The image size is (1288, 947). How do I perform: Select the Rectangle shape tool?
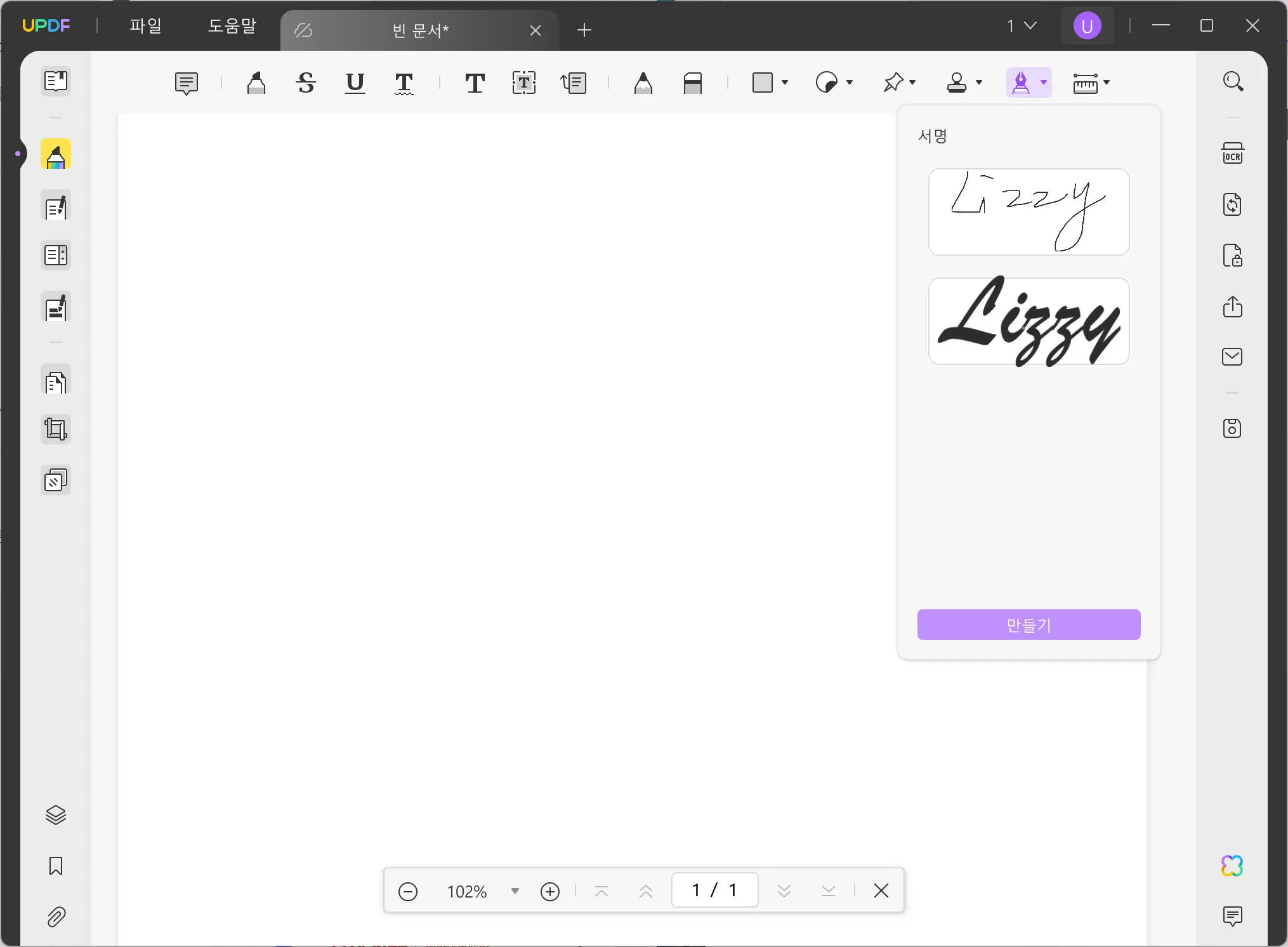click(x=763, y=83)
